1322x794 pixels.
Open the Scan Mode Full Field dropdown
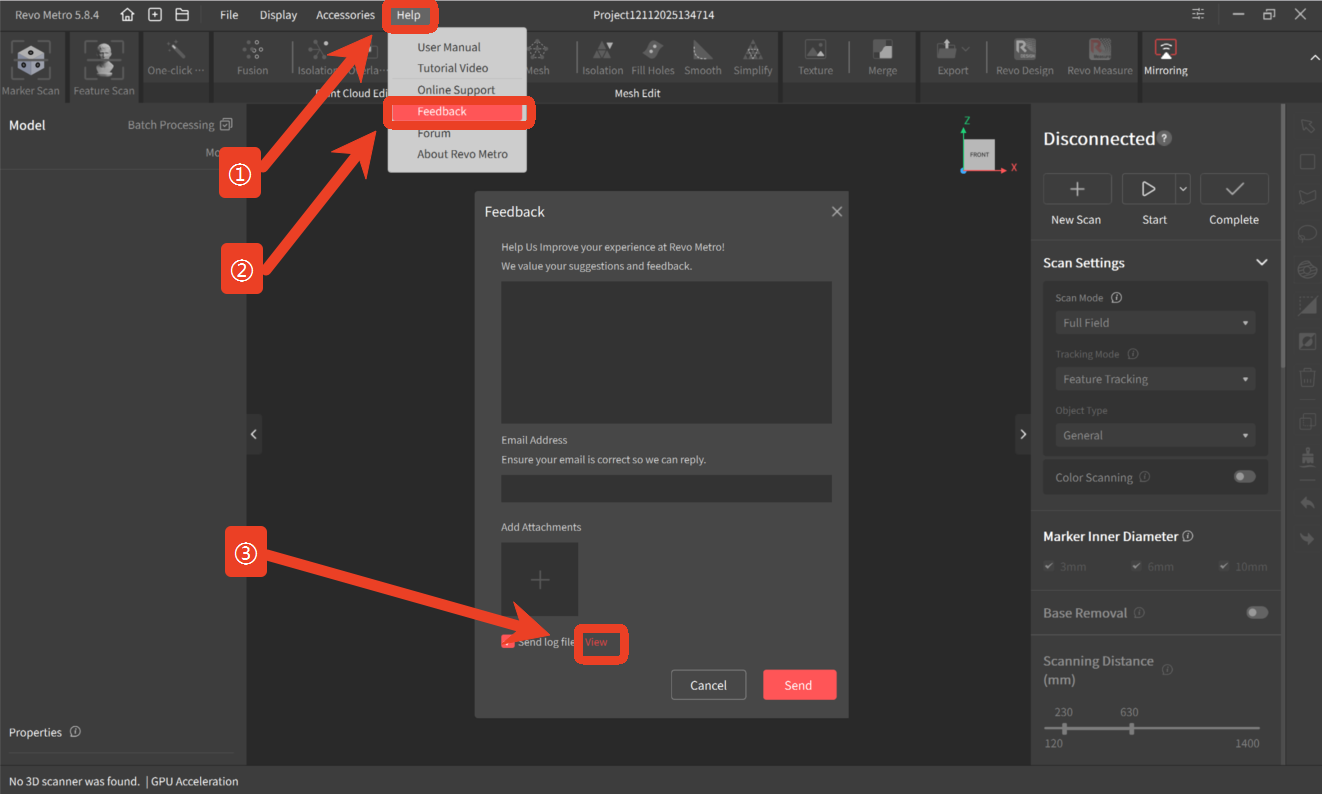[1155, 323]
